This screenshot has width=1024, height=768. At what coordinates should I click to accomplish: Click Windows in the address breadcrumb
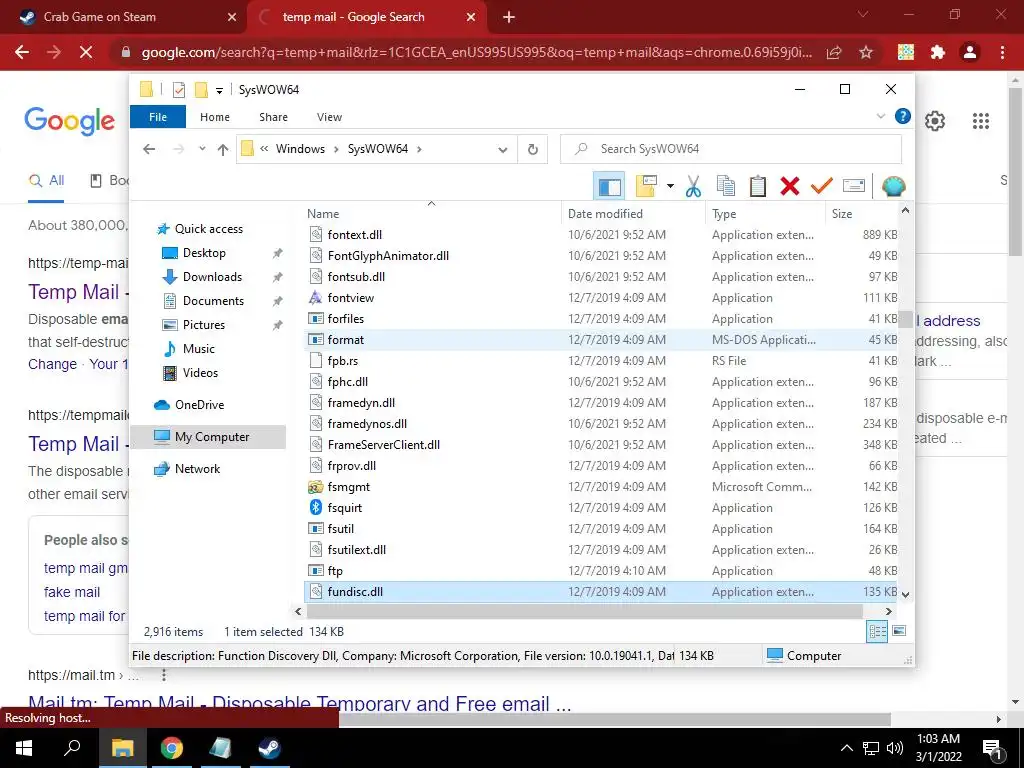[x=300, y=149]
